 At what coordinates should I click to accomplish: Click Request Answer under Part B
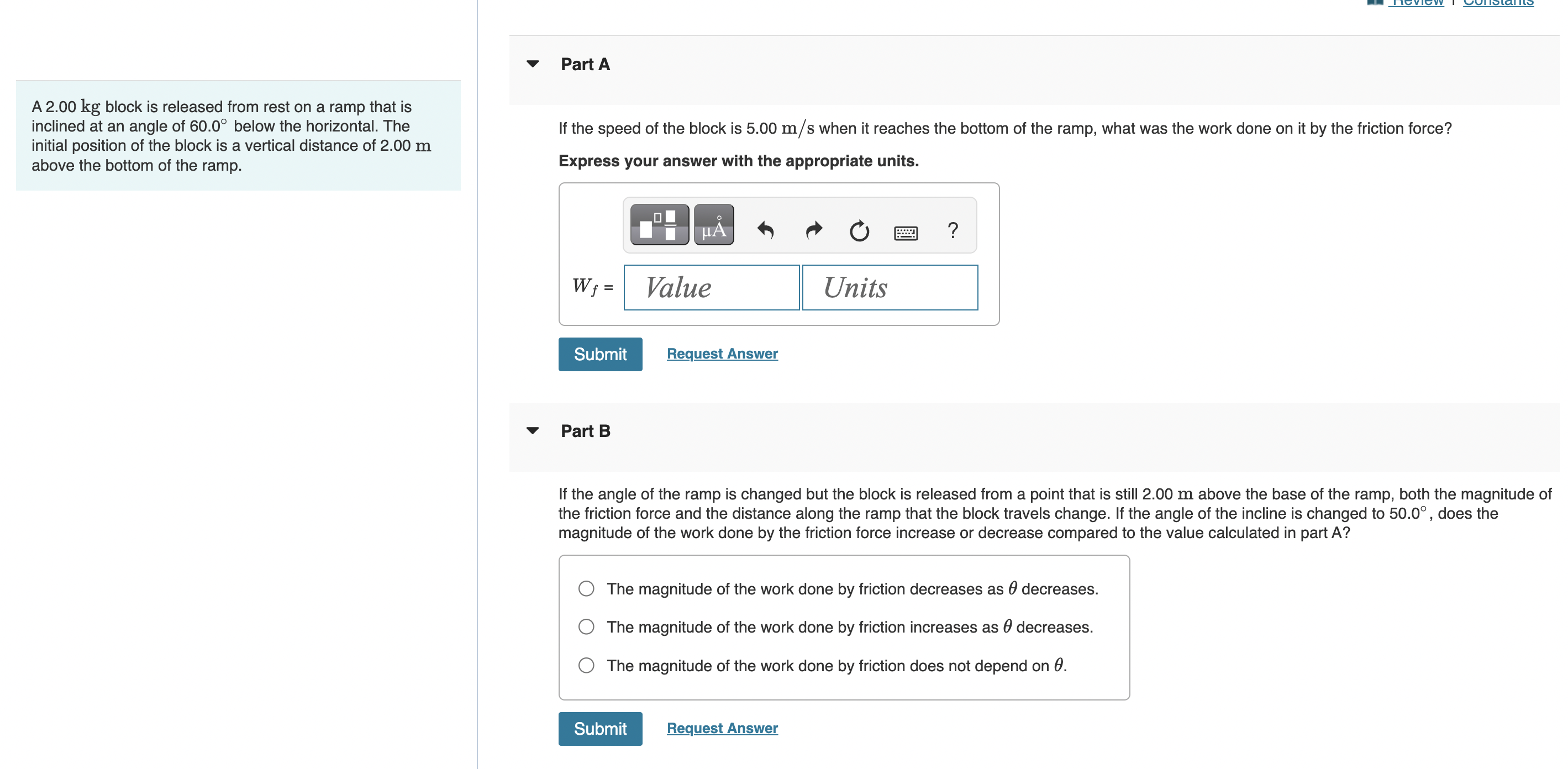(722, 728)
